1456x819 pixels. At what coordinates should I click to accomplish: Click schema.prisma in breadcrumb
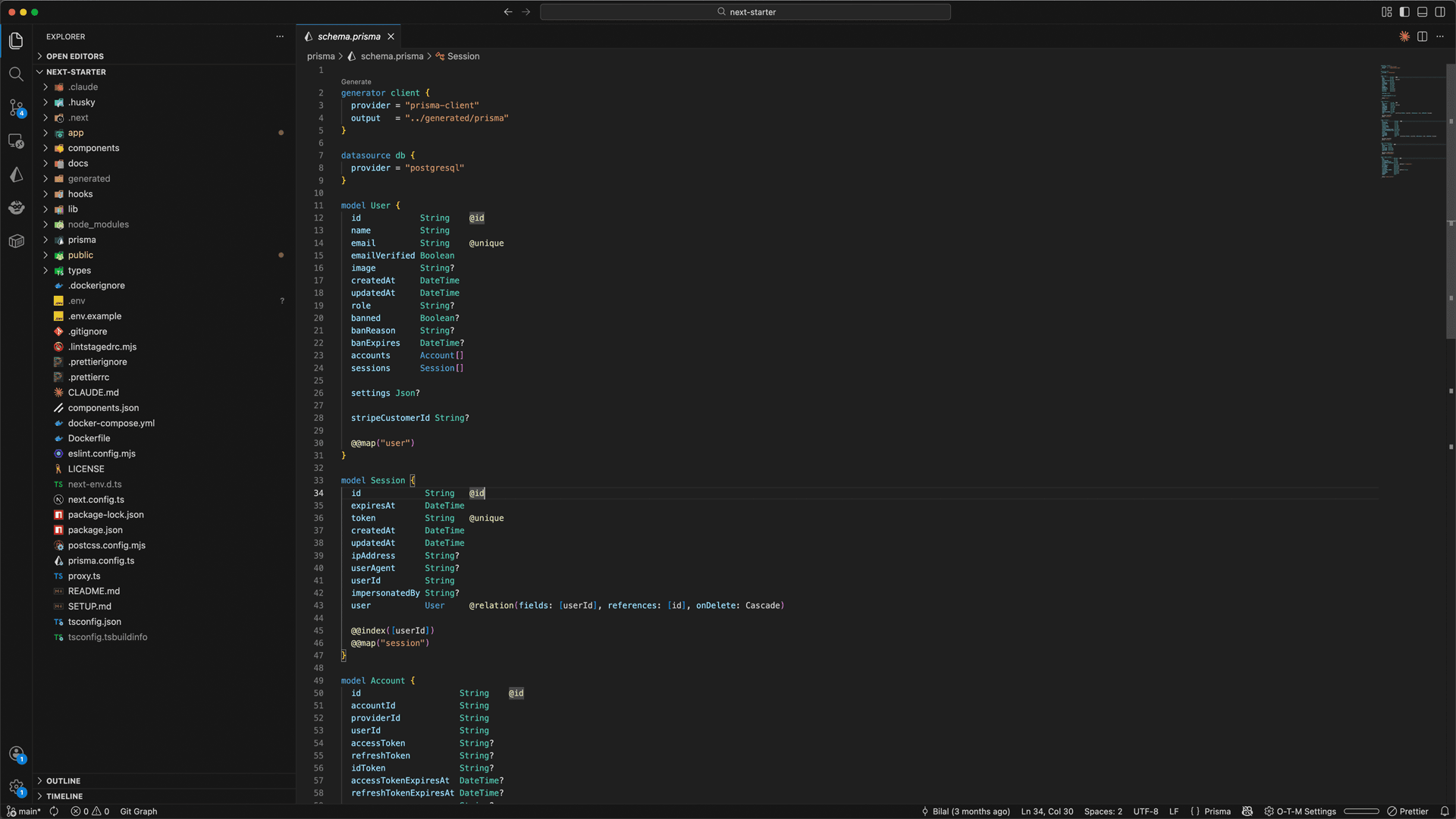pos(392,56)
